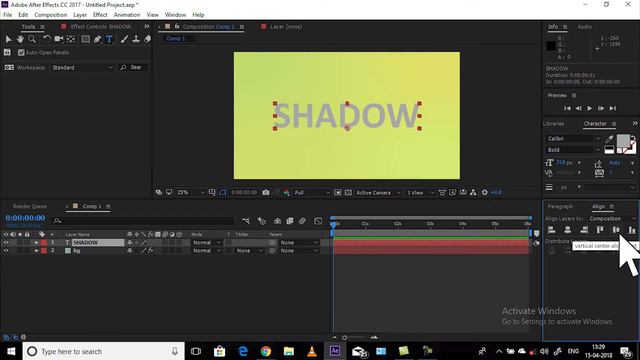640x360 pixels.
Task: Open the Bold font style dropdown
Action: coord(573,150)
